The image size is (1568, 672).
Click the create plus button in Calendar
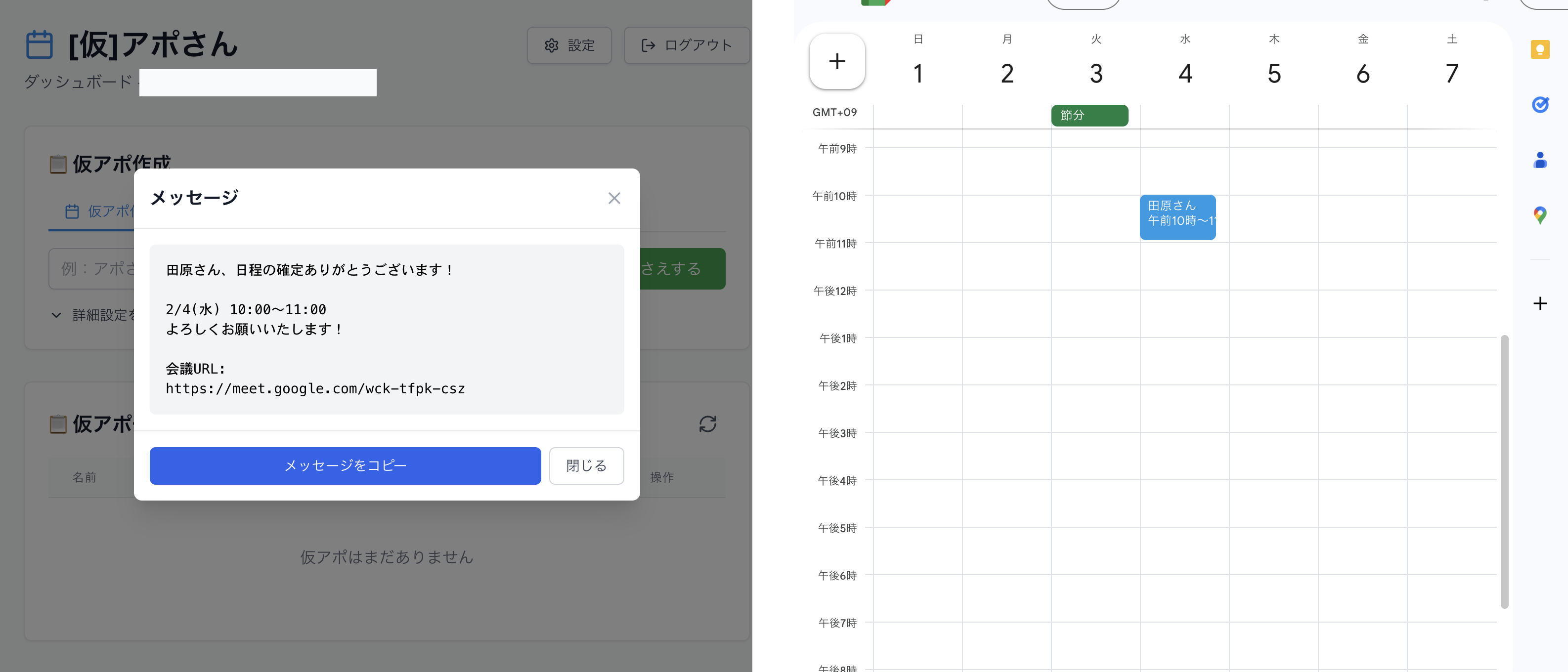point(837,61)
